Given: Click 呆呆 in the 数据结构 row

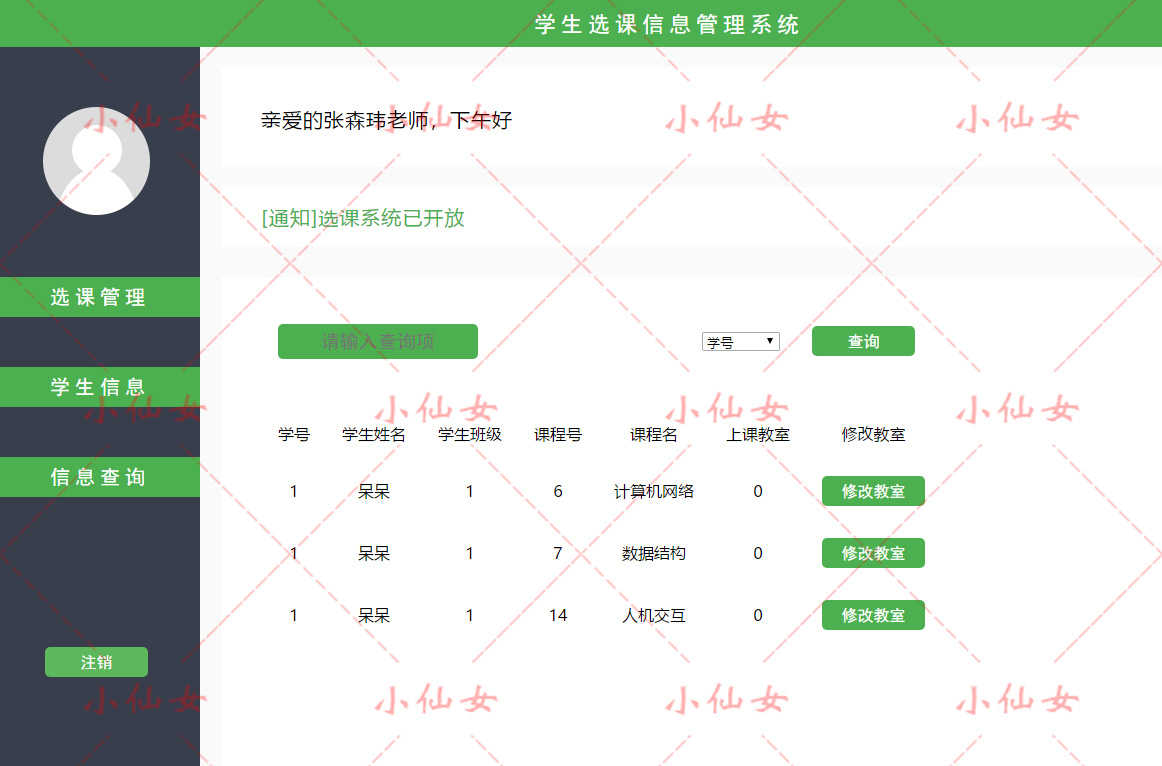Looking at the screenshot, I should click(374, 553).
